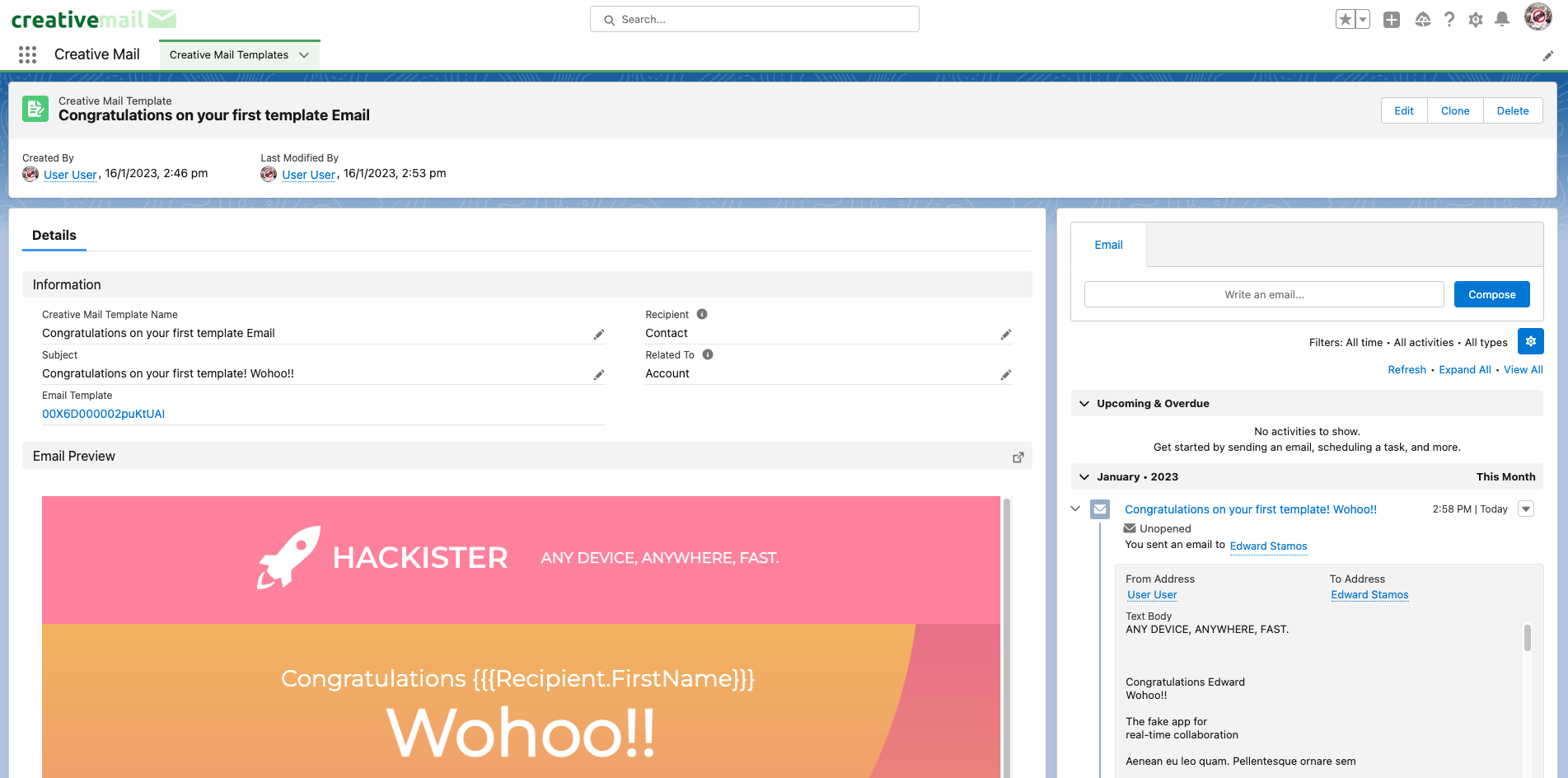This screenshot has width=1568, height=778.
Task: Collapse the Upcoming & Overdue section
Action: (x=1084, y=404)
